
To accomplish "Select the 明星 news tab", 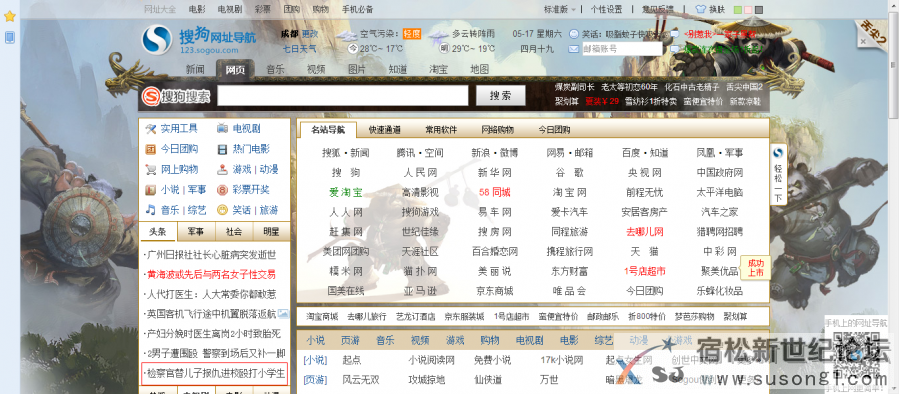I will click(271, 232).
